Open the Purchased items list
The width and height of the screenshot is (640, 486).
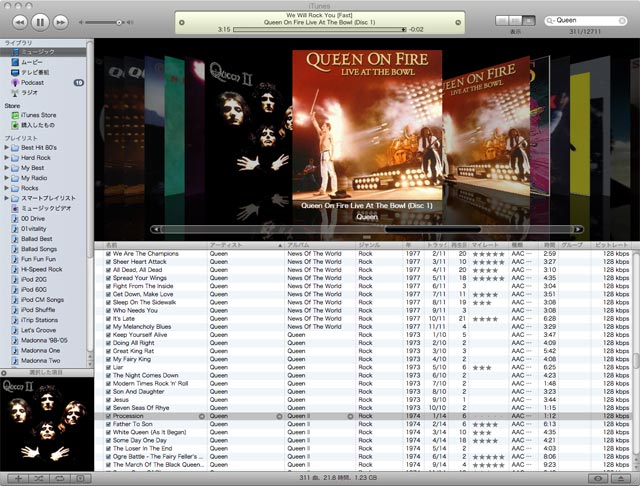point(38,125)
